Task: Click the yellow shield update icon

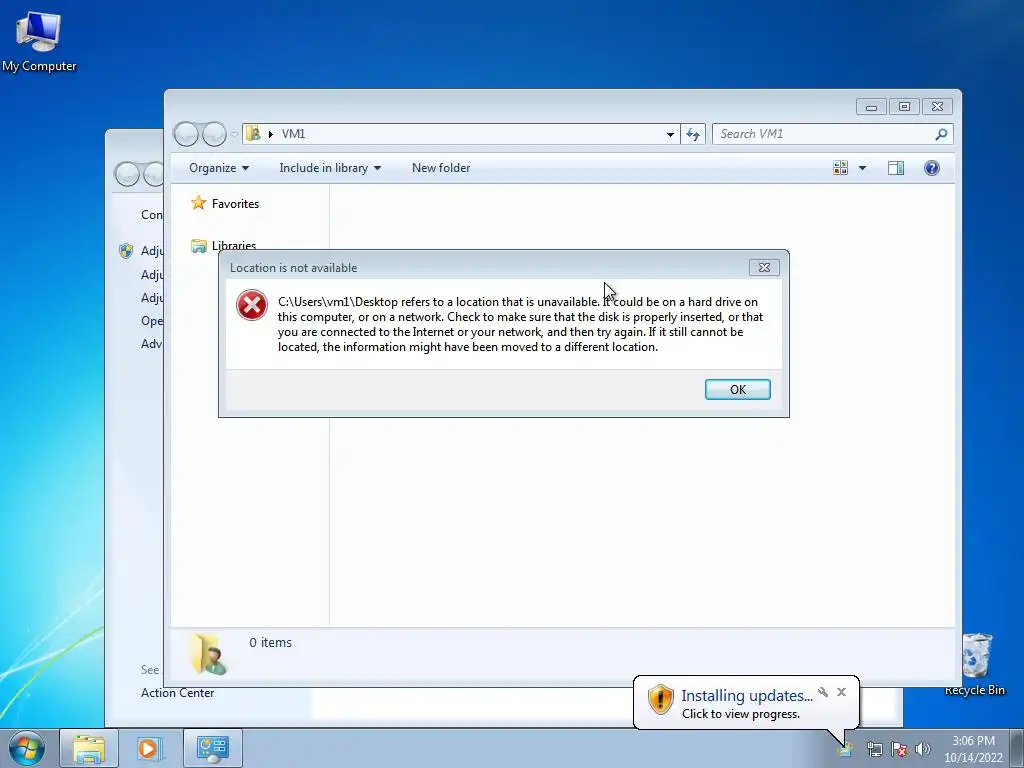Action: tap(660, 699)
